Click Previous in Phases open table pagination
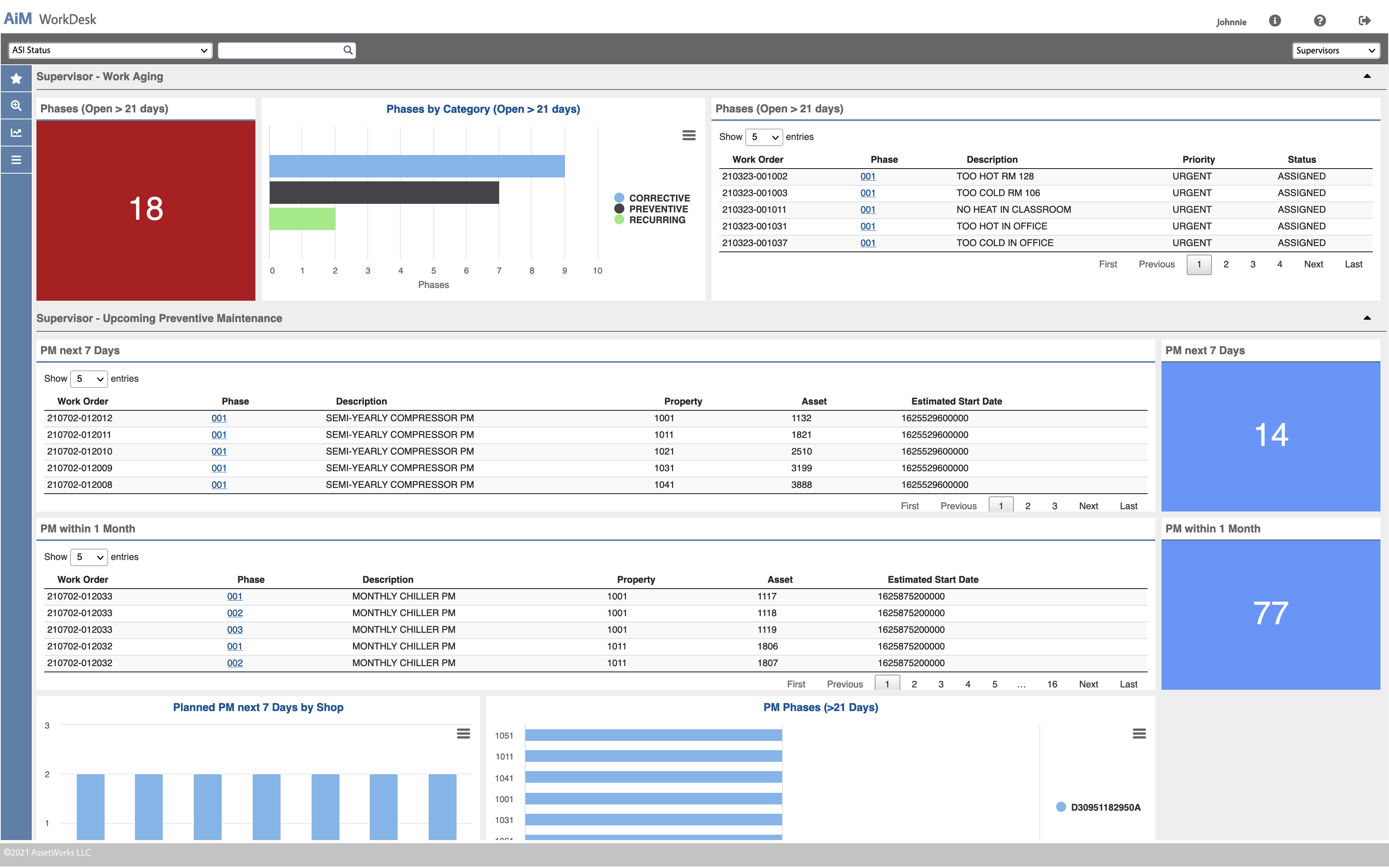The width and height of the screenshot is (1389, 868). coord(1156,264)
